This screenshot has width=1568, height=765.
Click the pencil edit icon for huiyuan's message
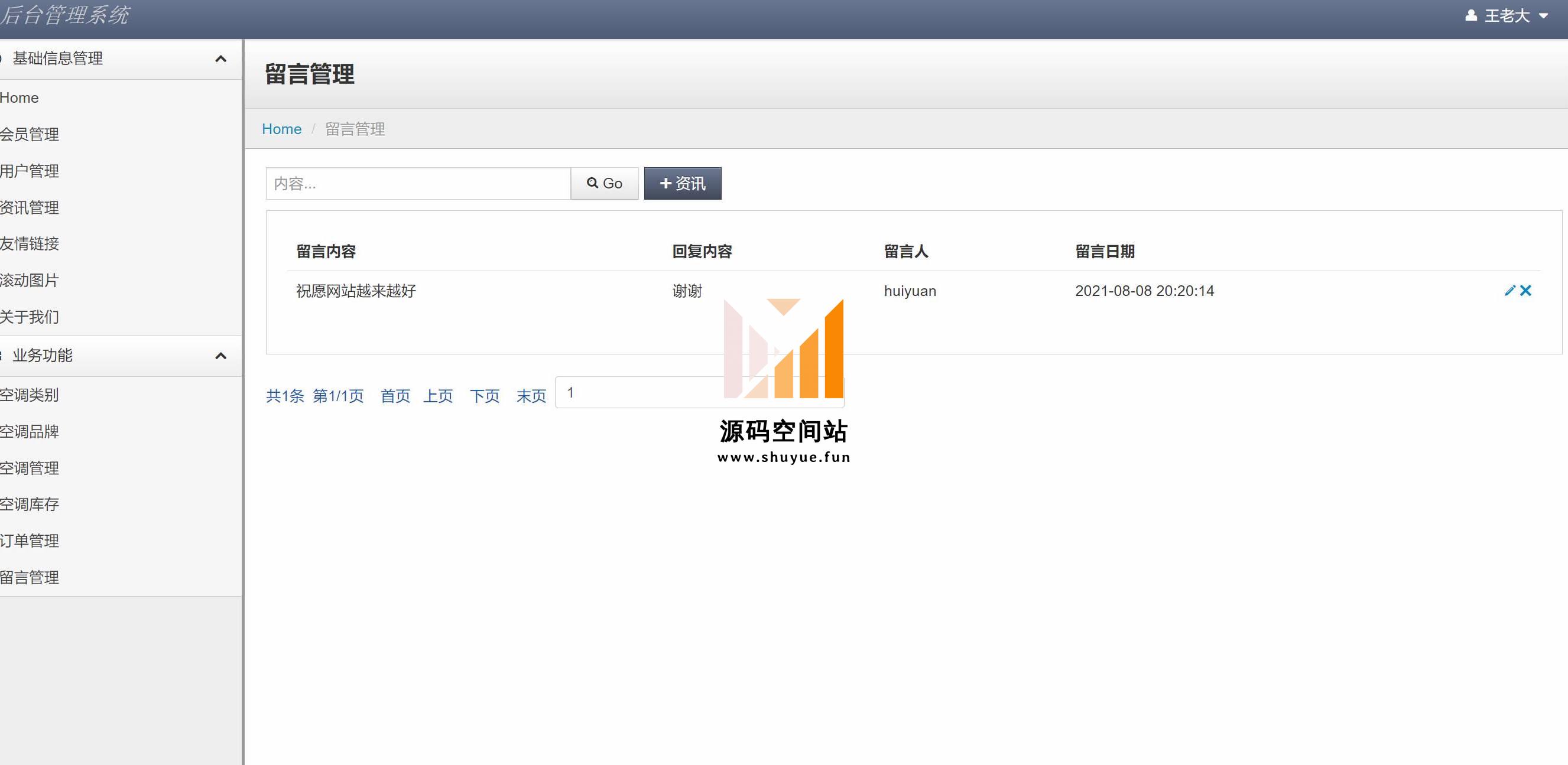click(1509, 290)
